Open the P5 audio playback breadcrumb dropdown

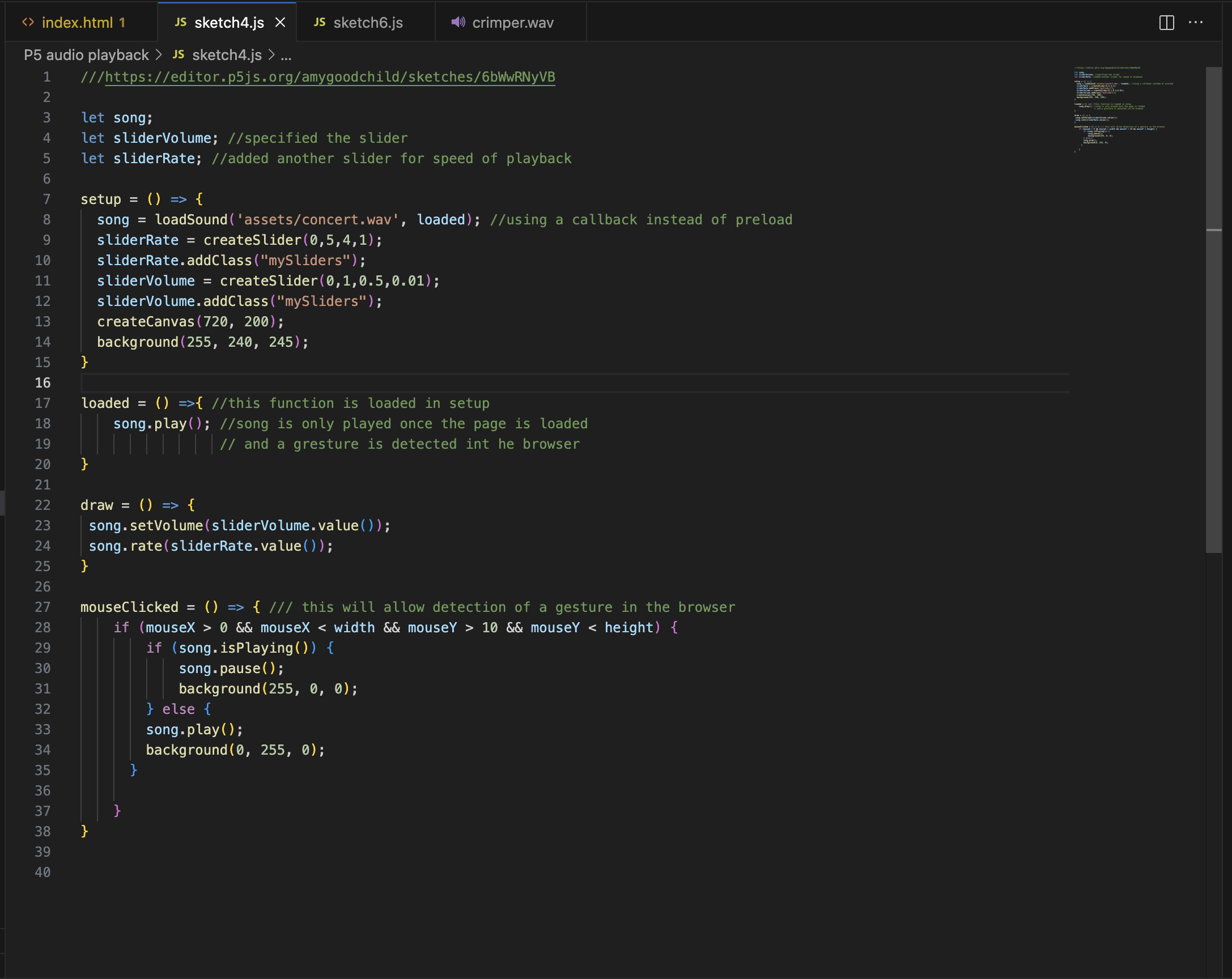pyautogui.click(x=86, y=55)
